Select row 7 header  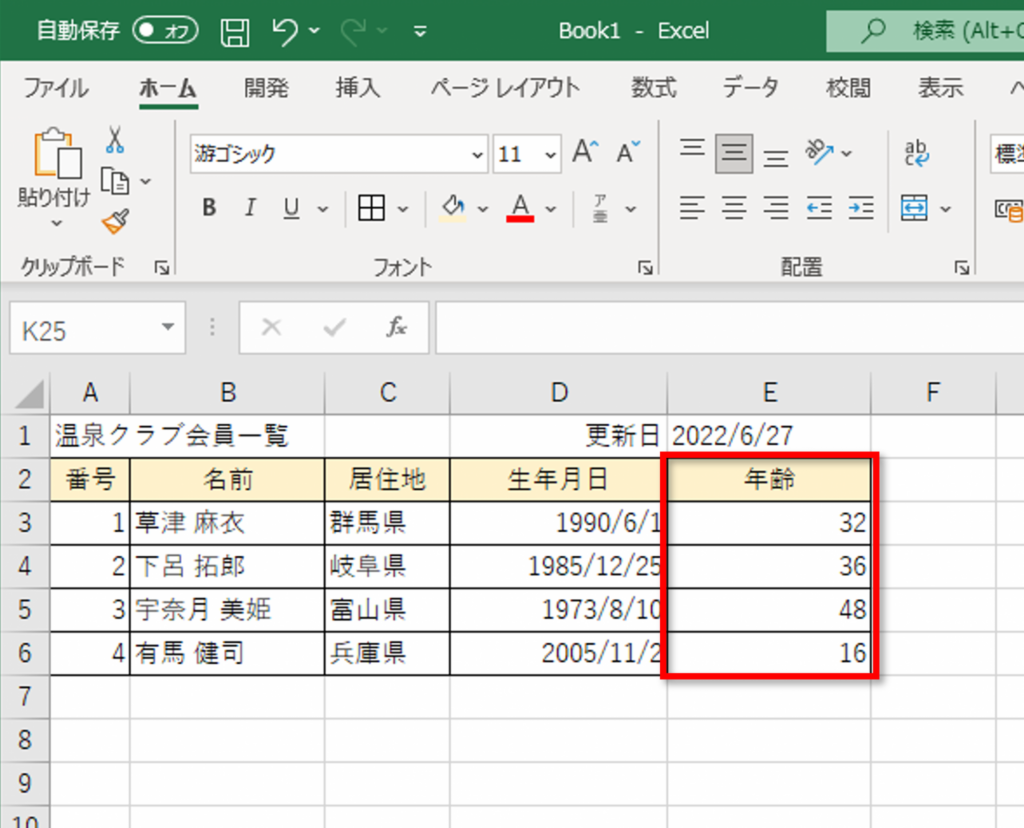point(25,697)
